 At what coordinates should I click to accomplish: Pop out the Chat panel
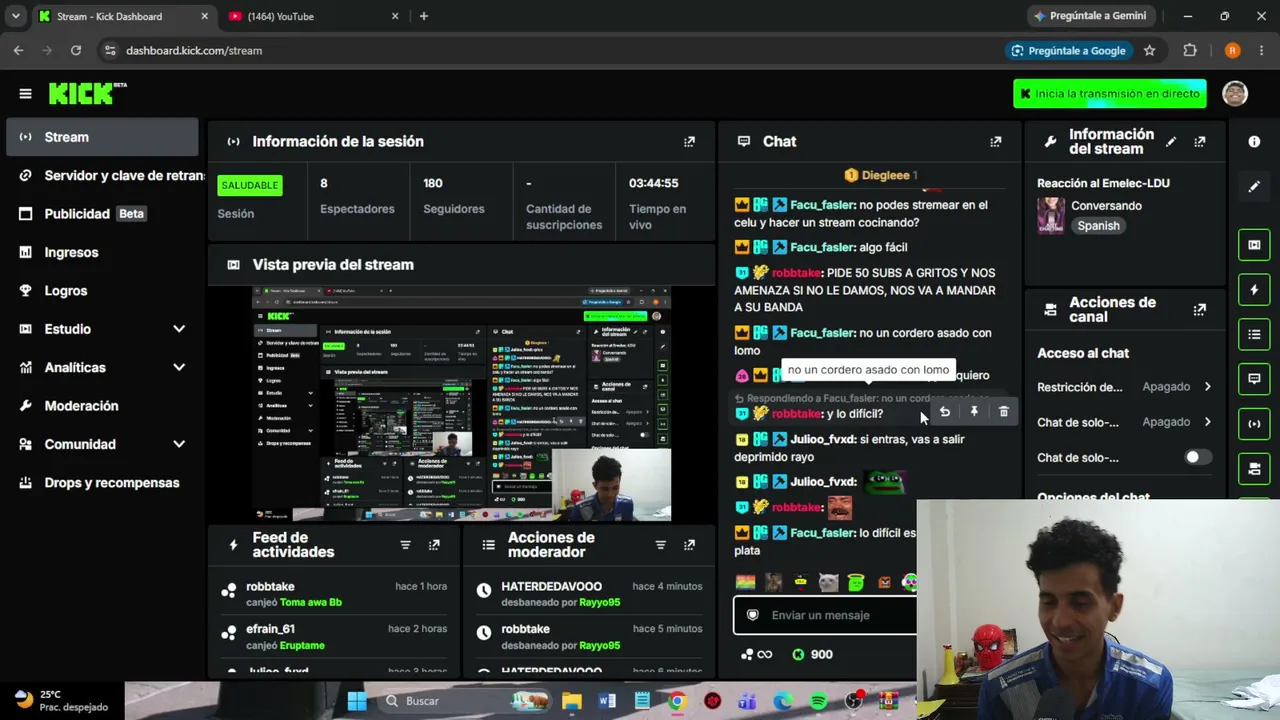995,141
